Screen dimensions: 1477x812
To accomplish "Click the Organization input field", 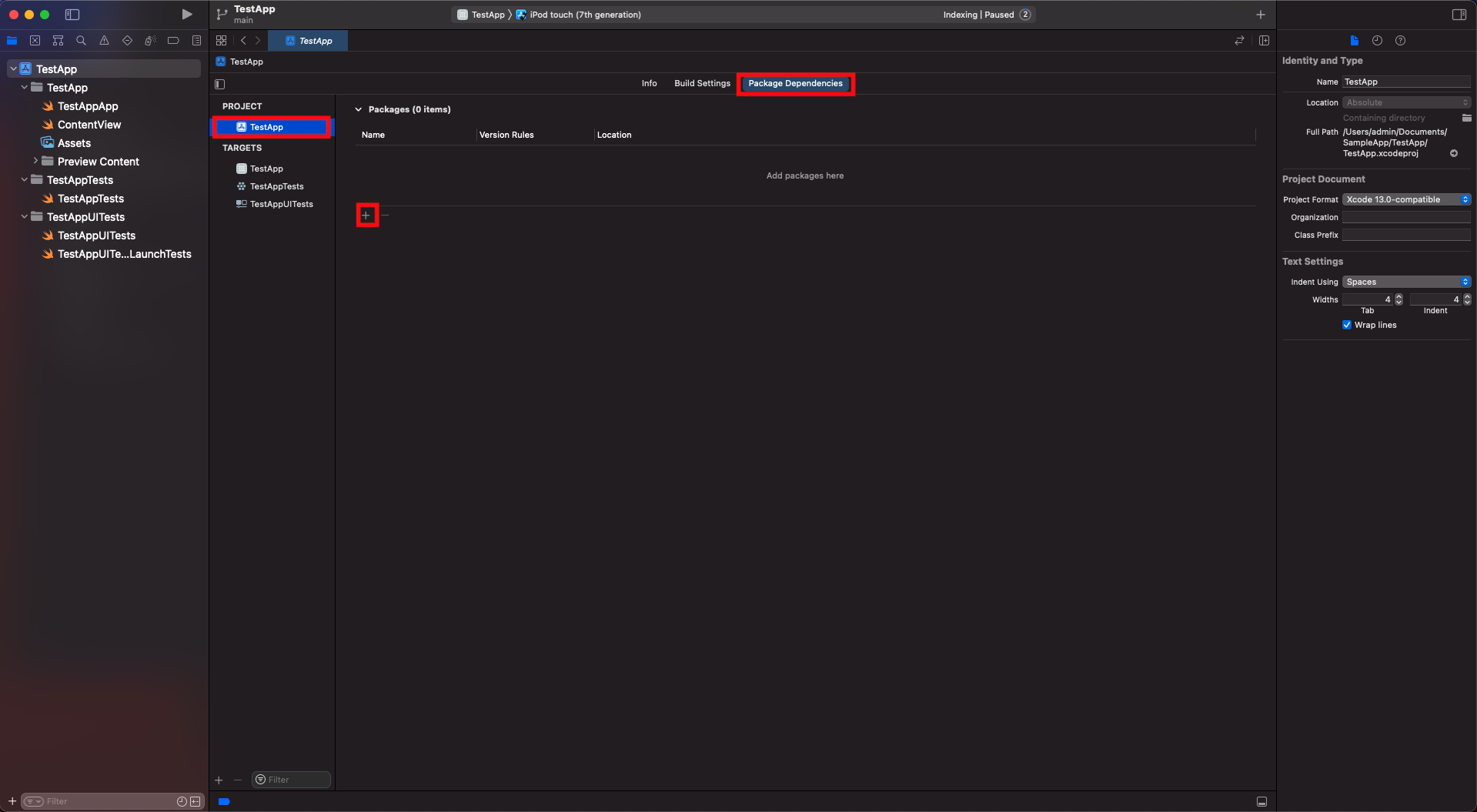I will [1407, 217].
